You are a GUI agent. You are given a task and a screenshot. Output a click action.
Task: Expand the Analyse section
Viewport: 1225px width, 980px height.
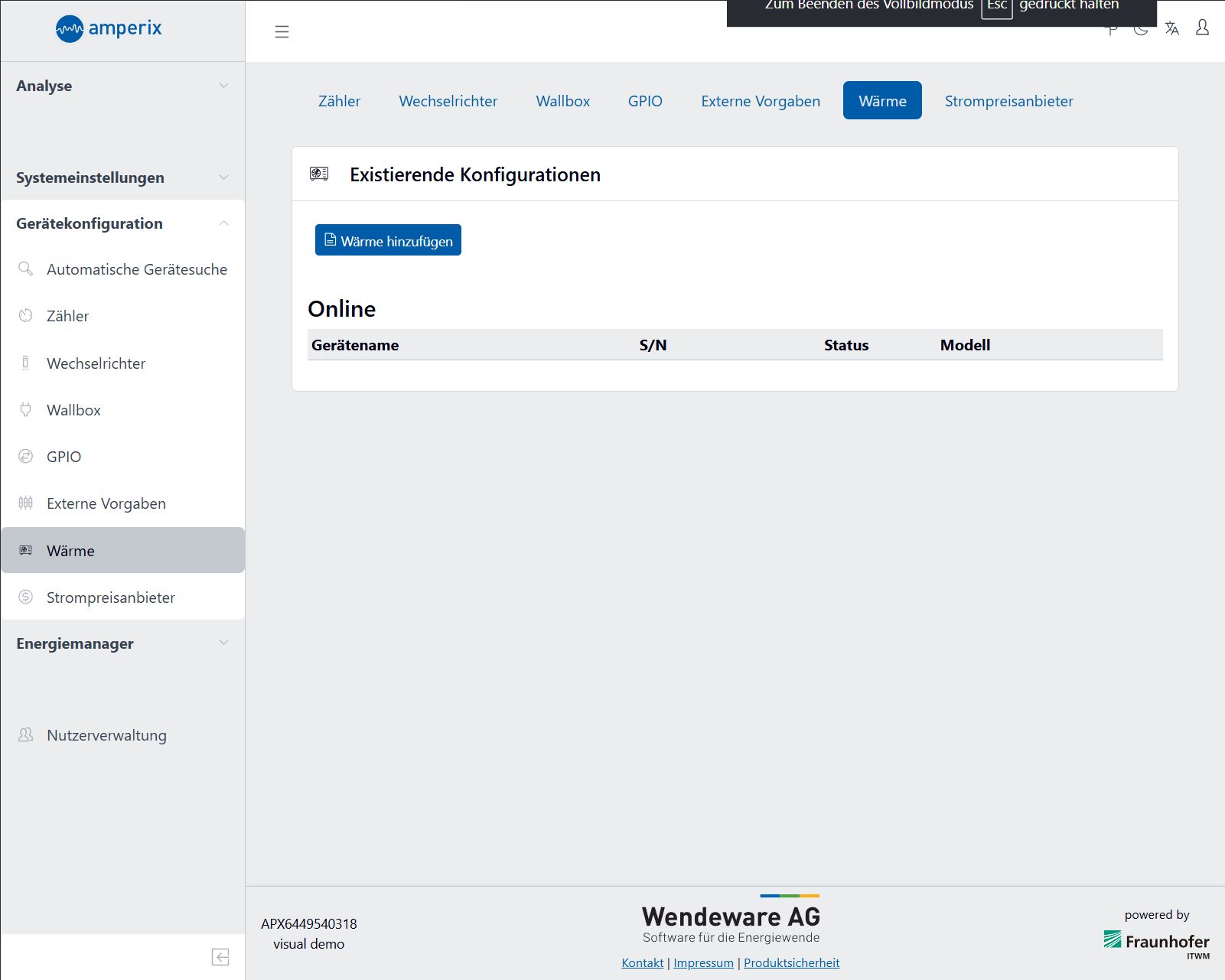coord(122,86)
